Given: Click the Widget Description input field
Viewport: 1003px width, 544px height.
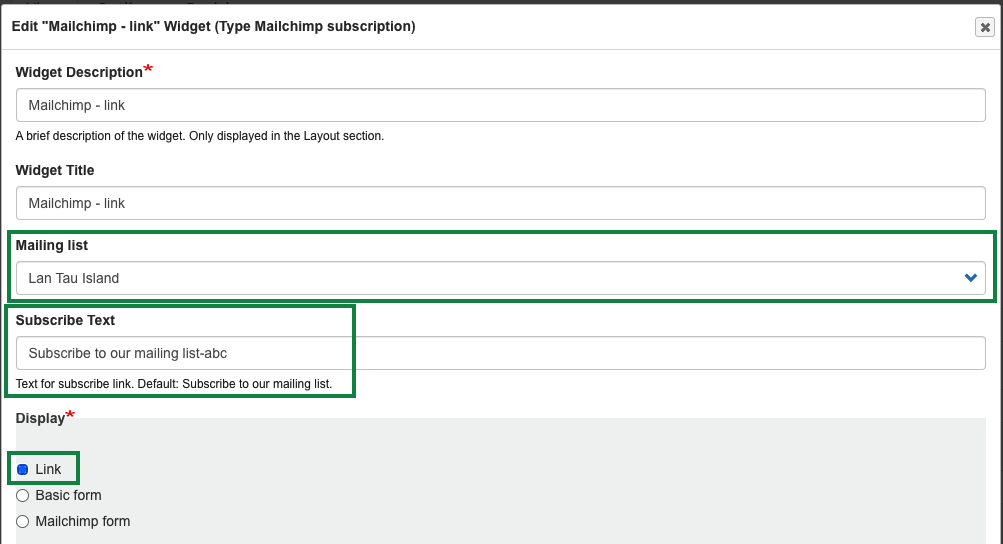Looking at the screenshot, I should [500, 105].
